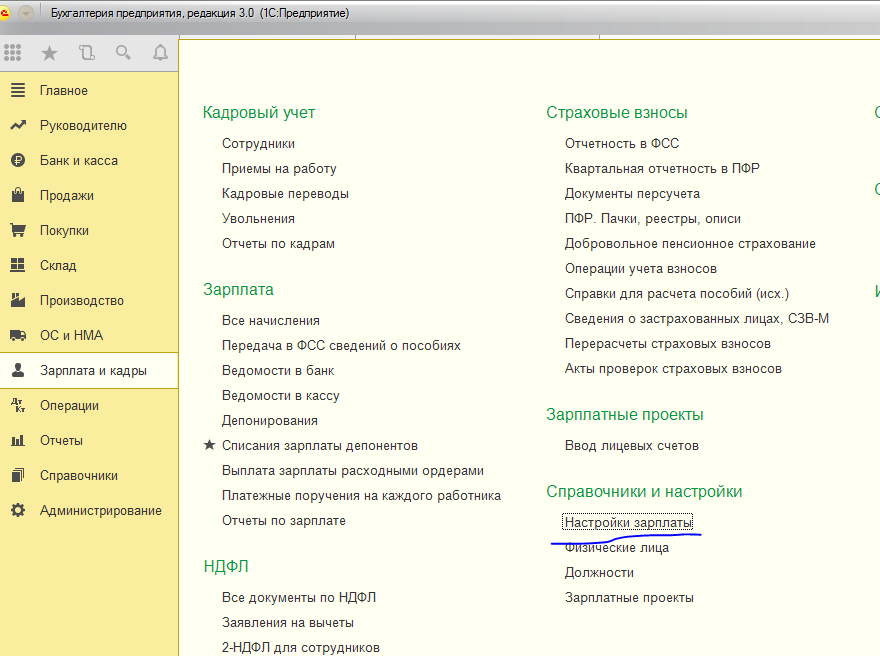Open Приемы на работу

click(279, 168)
